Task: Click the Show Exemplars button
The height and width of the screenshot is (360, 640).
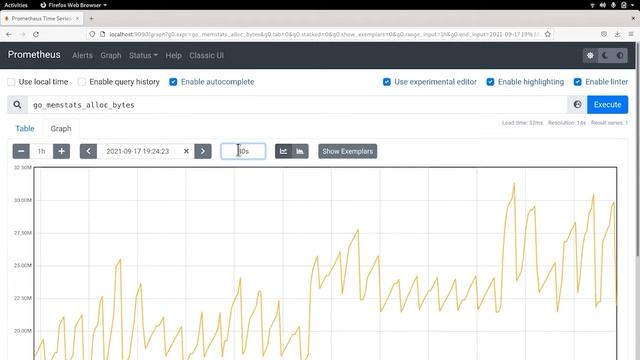Action: [x=347, y=151]
